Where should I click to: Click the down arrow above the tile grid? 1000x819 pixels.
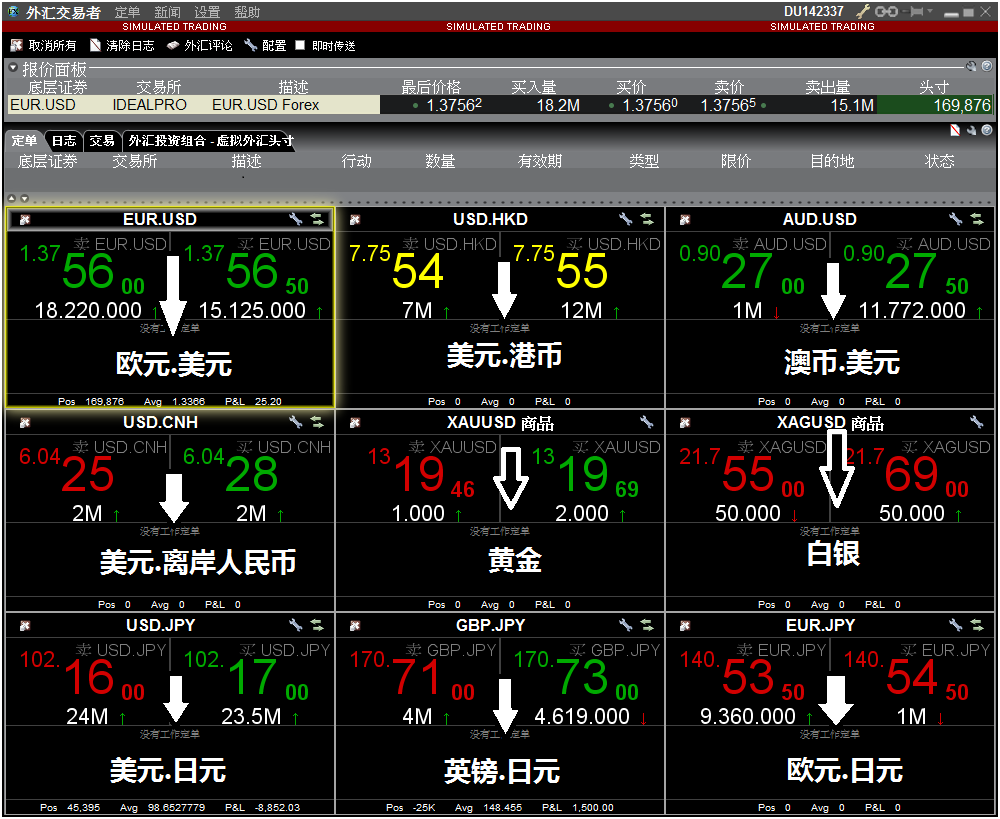click(x=24, y=198)
